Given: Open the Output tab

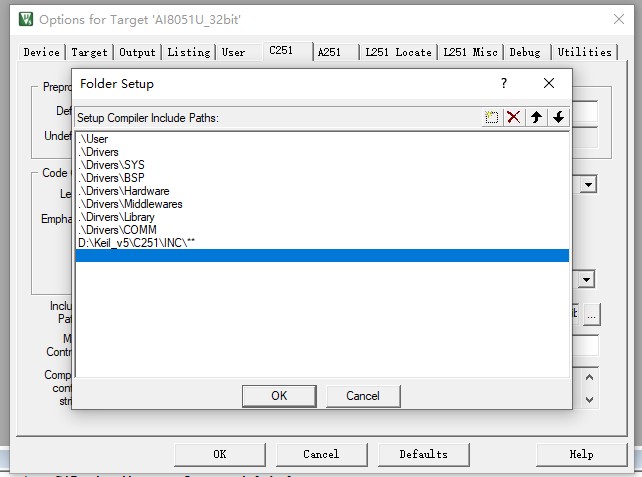Looking at the screenshot, I should pyautogui.click(x=137, y=52).
